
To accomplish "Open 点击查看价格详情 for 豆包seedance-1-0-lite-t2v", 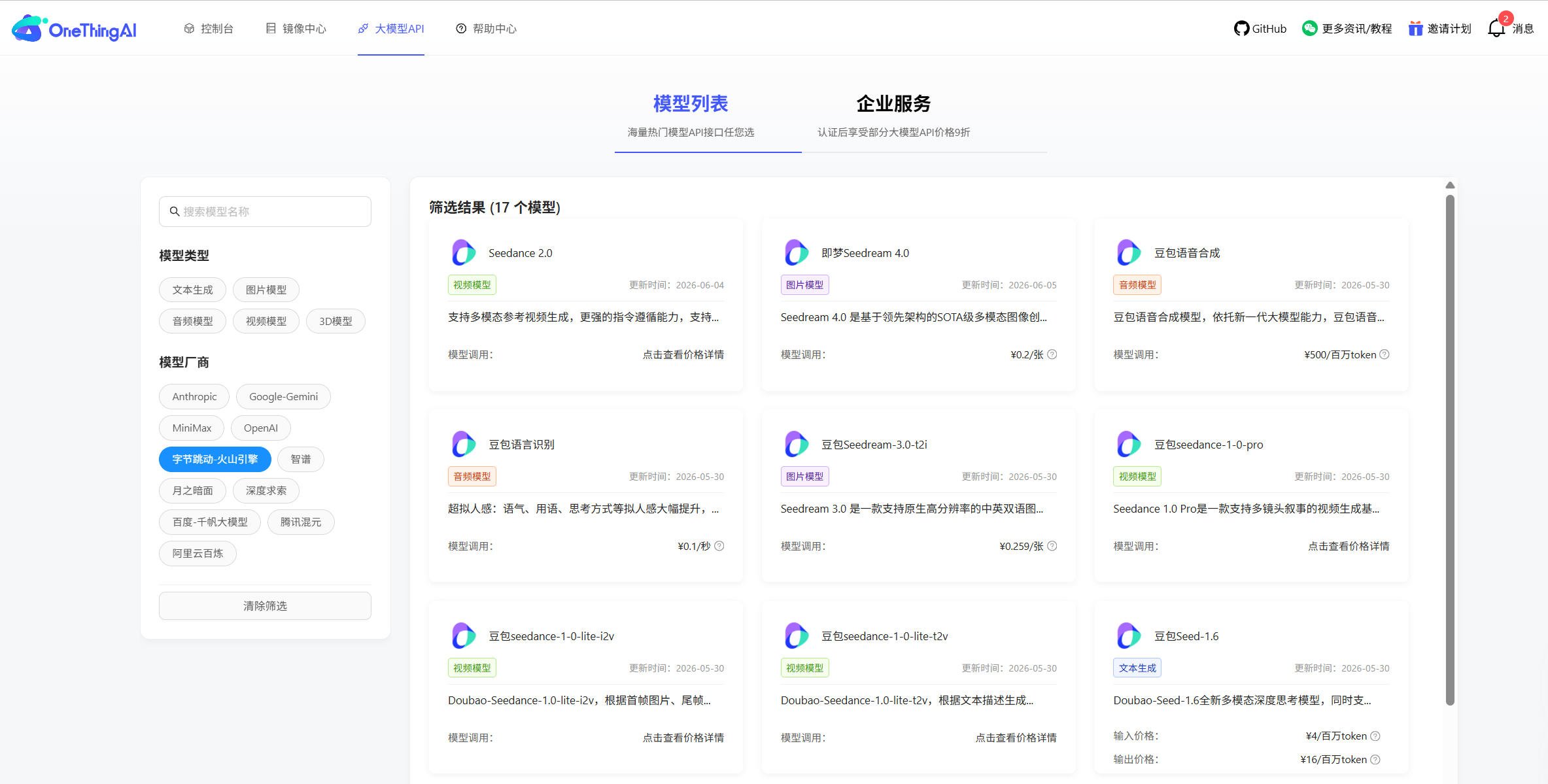I will click(1016, 738).
